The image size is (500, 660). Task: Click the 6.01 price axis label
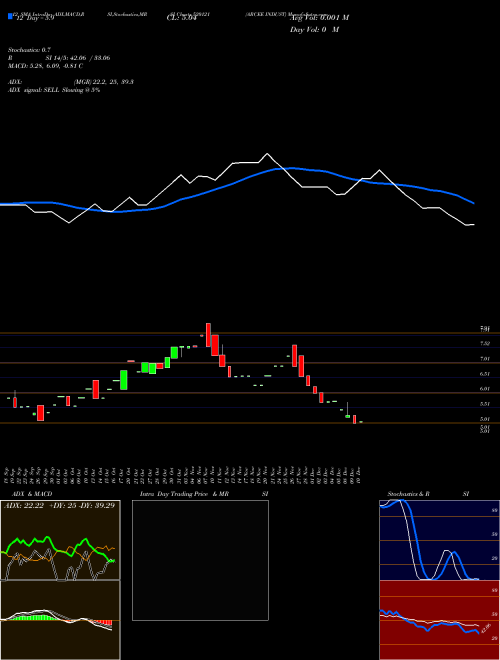[484, 389]
